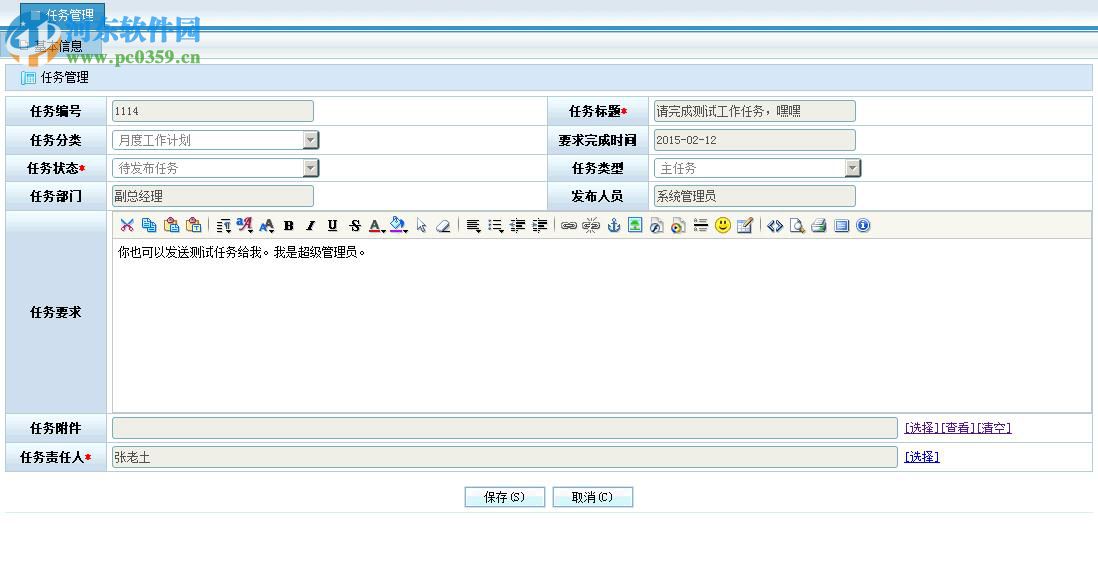Insert an image using the image icon
This screenshot has height=579, width=1098.
pyautogui.click(x=635, y=225)
